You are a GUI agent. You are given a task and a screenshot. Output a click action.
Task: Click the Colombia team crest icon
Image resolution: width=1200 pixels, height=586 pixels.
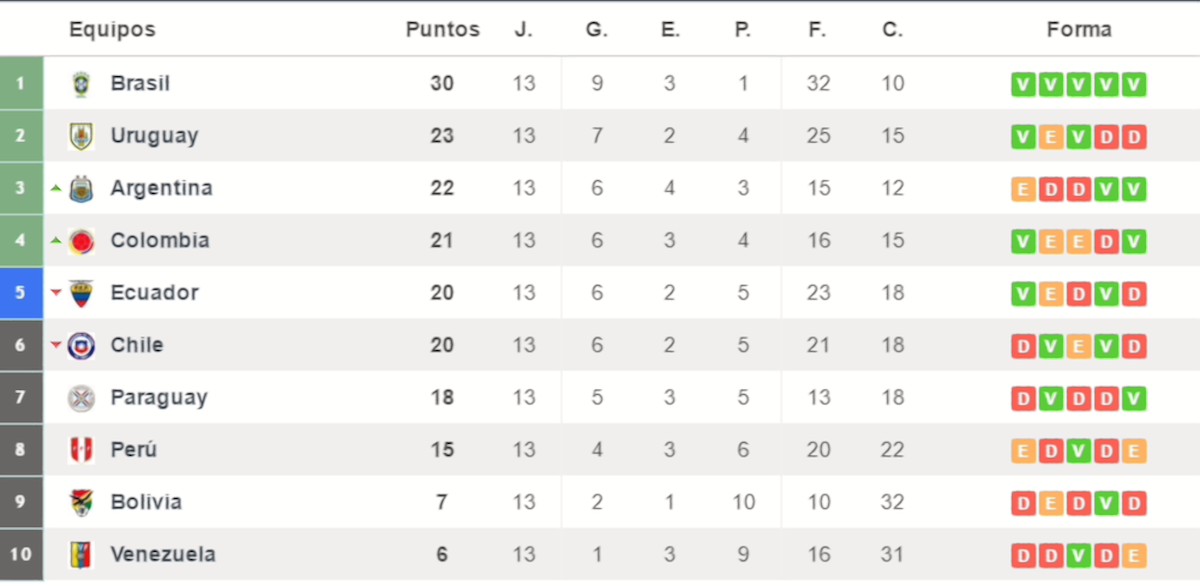(x=81, y=241)
